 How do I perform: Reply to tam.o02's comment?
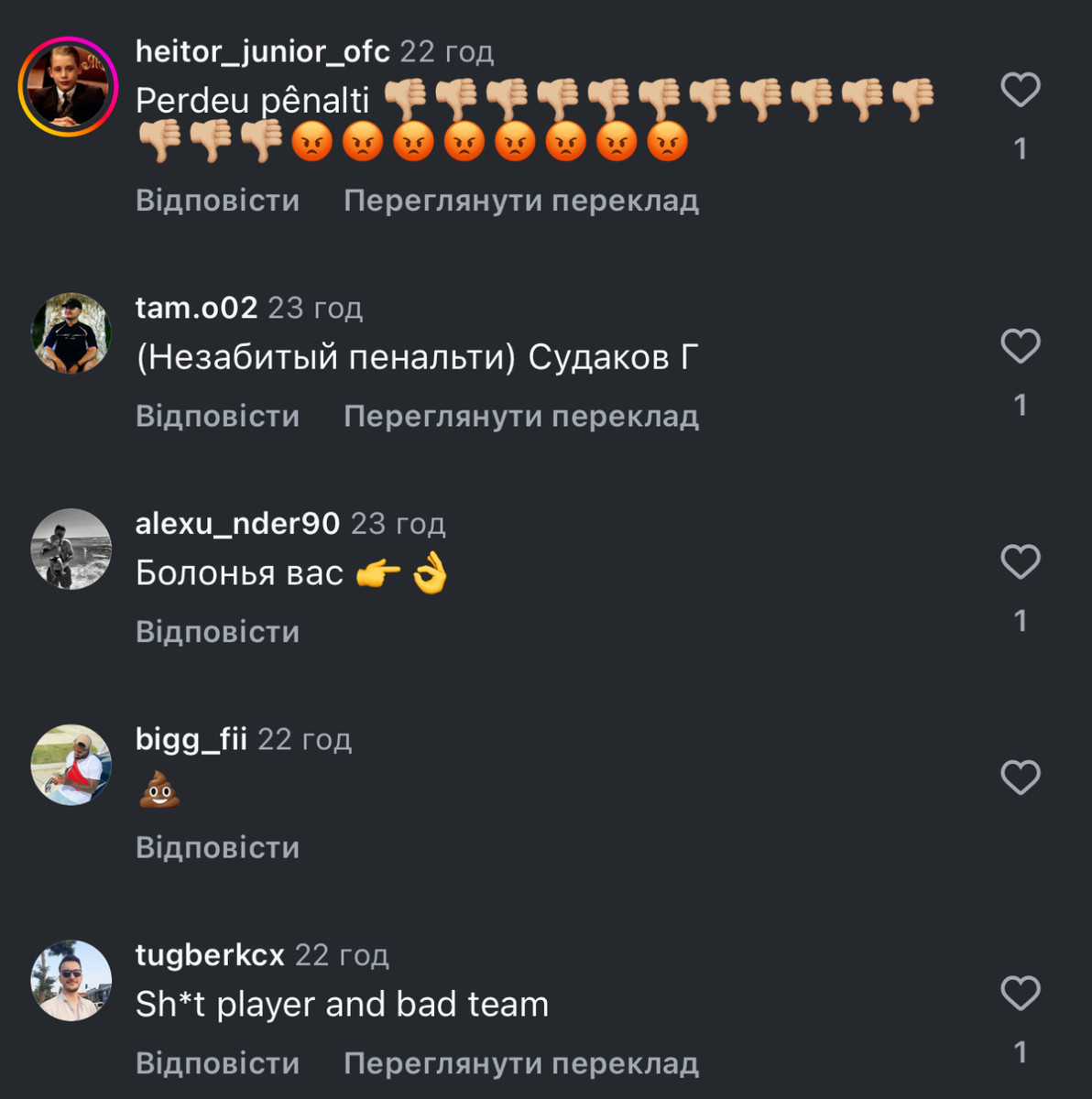(218, 416)
